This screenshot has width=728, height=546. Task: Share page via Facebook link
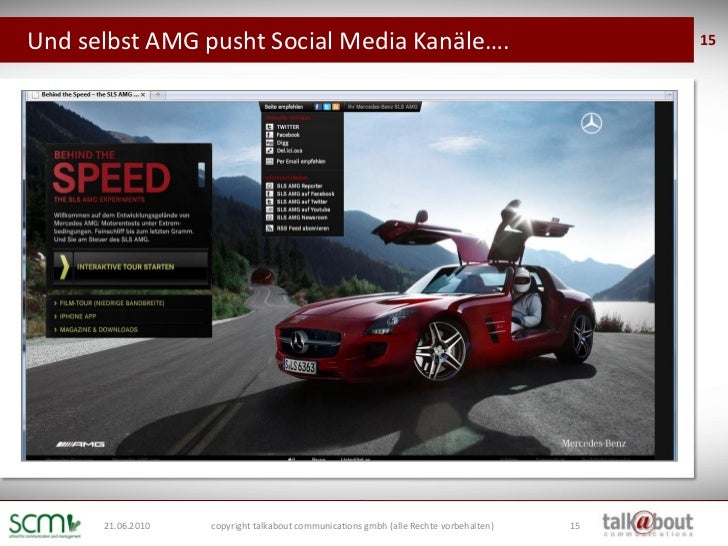coord(288,135)
